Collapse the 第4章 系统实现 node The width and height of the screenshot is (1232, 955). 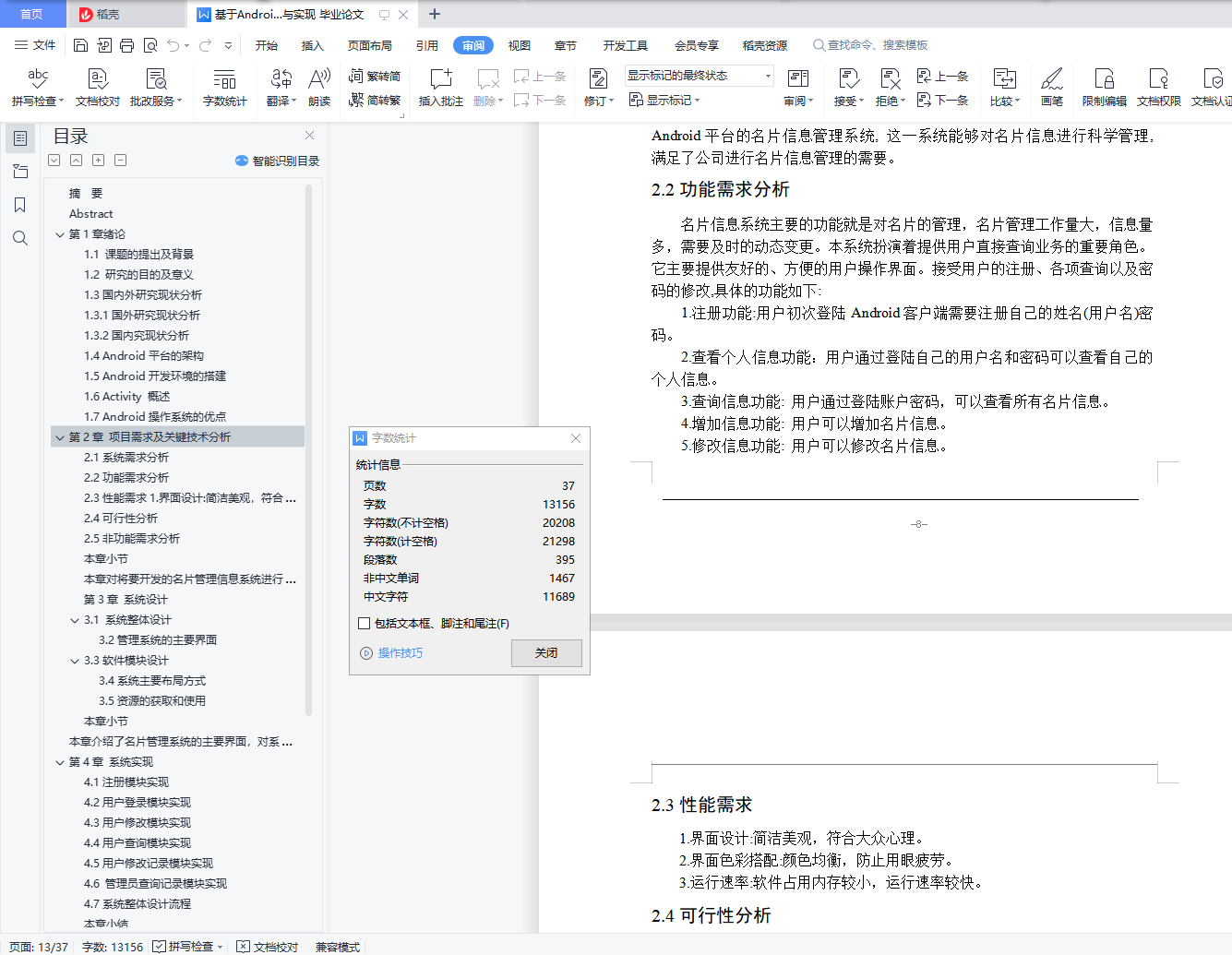60,762
